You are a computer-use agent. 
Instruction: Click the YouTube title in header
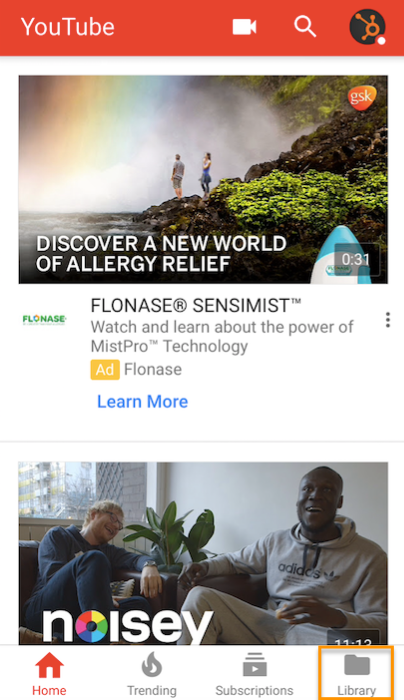point(67,27)
